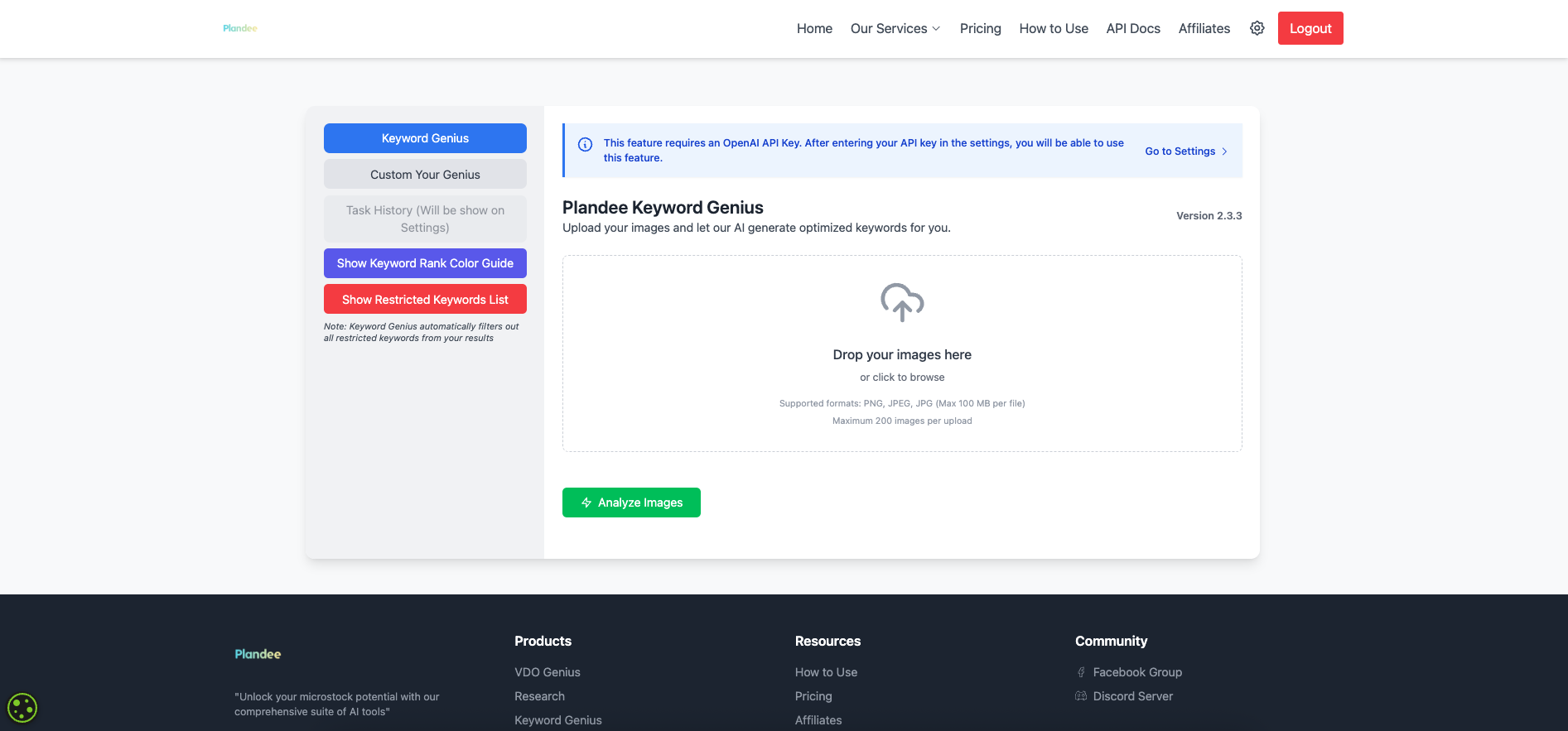Open How to Use footer link
The image size is (1568, 731).
click(x=826, y=672)
